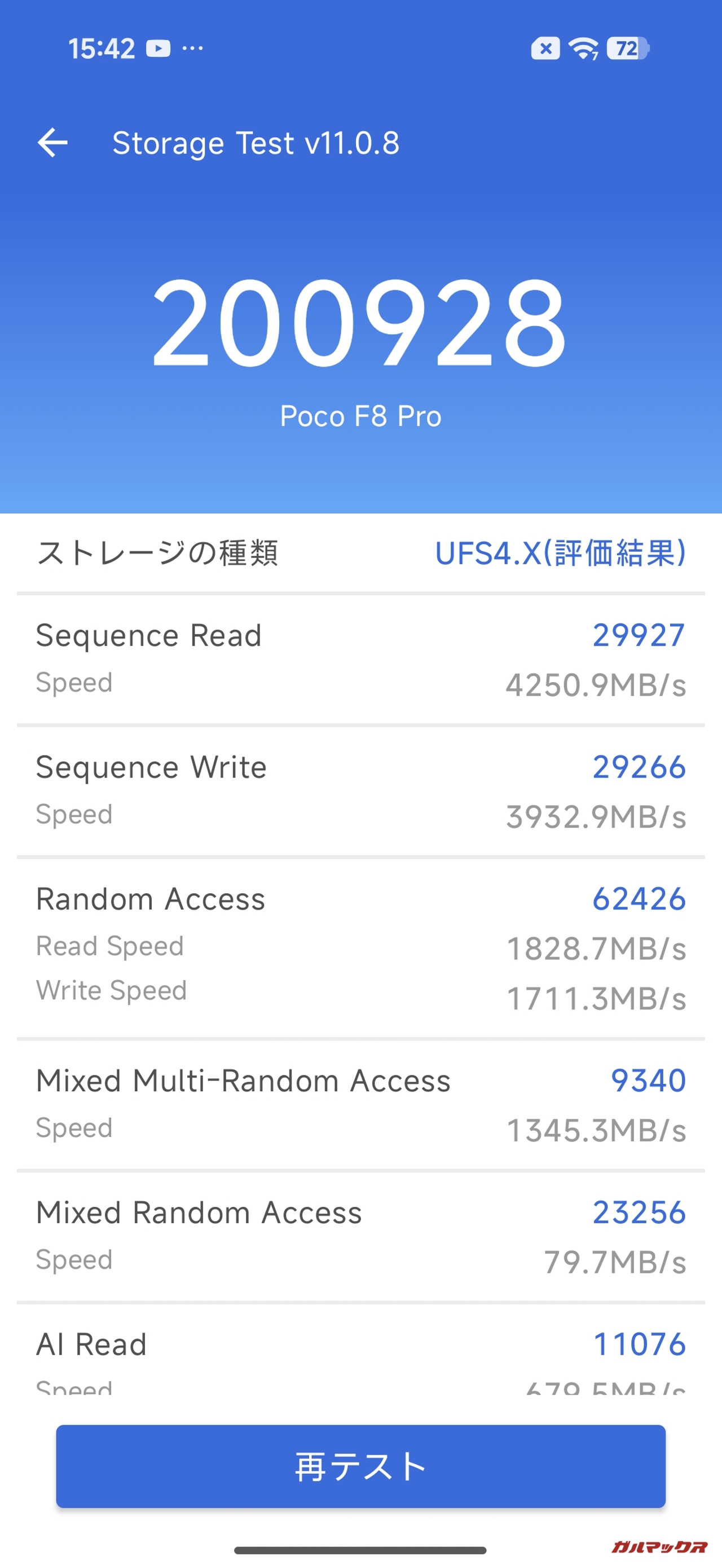This screenshot has height=1568, width=722.
Task: Tap the Storage Test v11.0.8 title
Action: click(256, 143)
